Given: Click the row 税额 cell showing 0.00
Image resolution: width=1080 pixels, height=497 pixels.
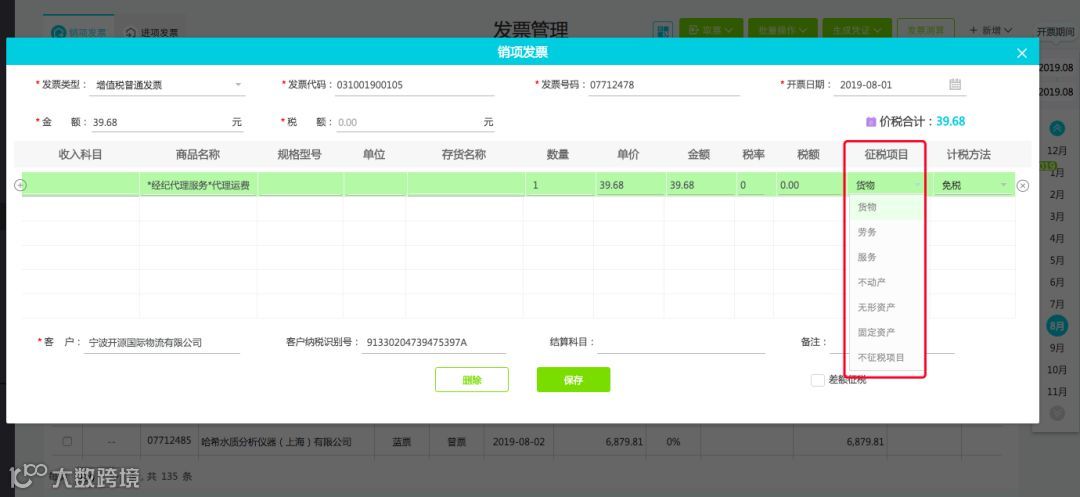Looking at the screenshot, I should [x=809, y=185].
